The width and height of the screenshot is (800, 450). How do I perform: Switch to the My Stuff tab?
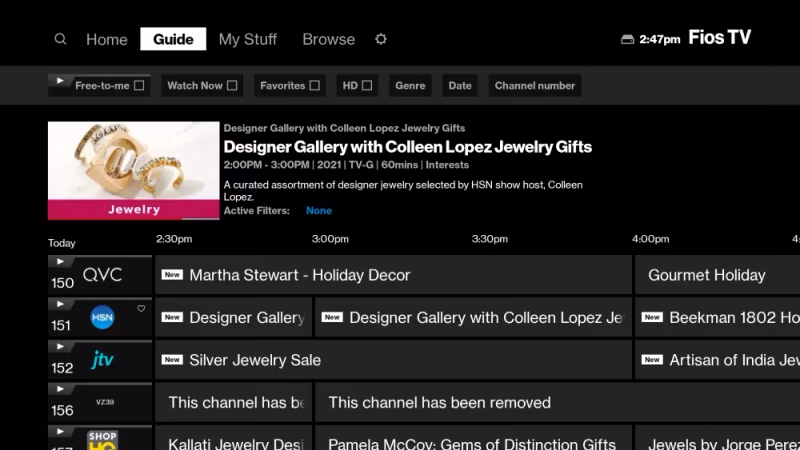coord(248,39)
